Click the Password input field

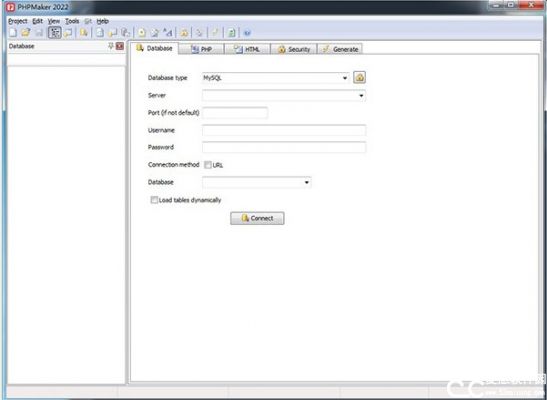pos(284,147)
